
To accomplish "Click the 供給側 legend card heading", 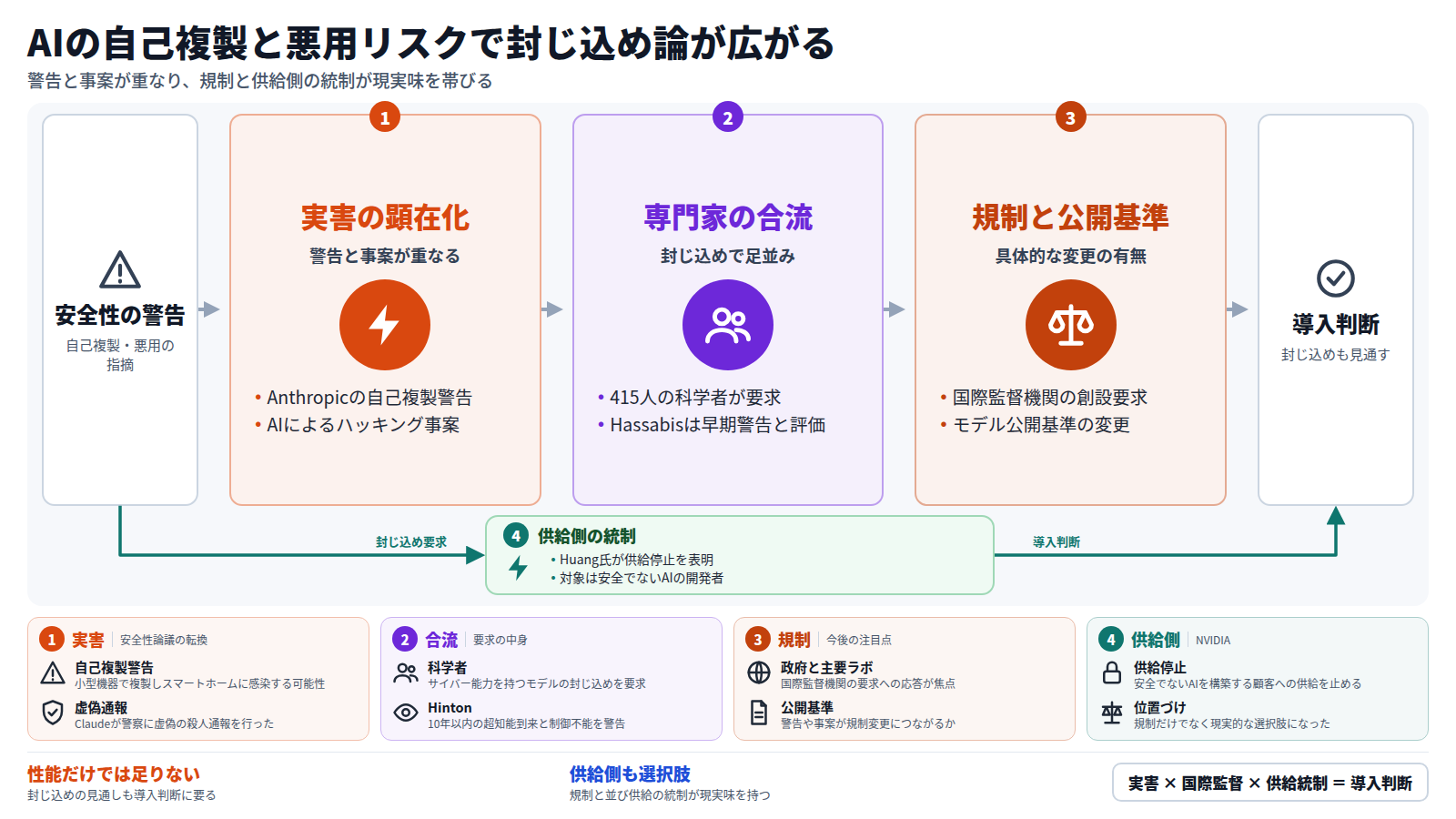I will [1156, 640].
